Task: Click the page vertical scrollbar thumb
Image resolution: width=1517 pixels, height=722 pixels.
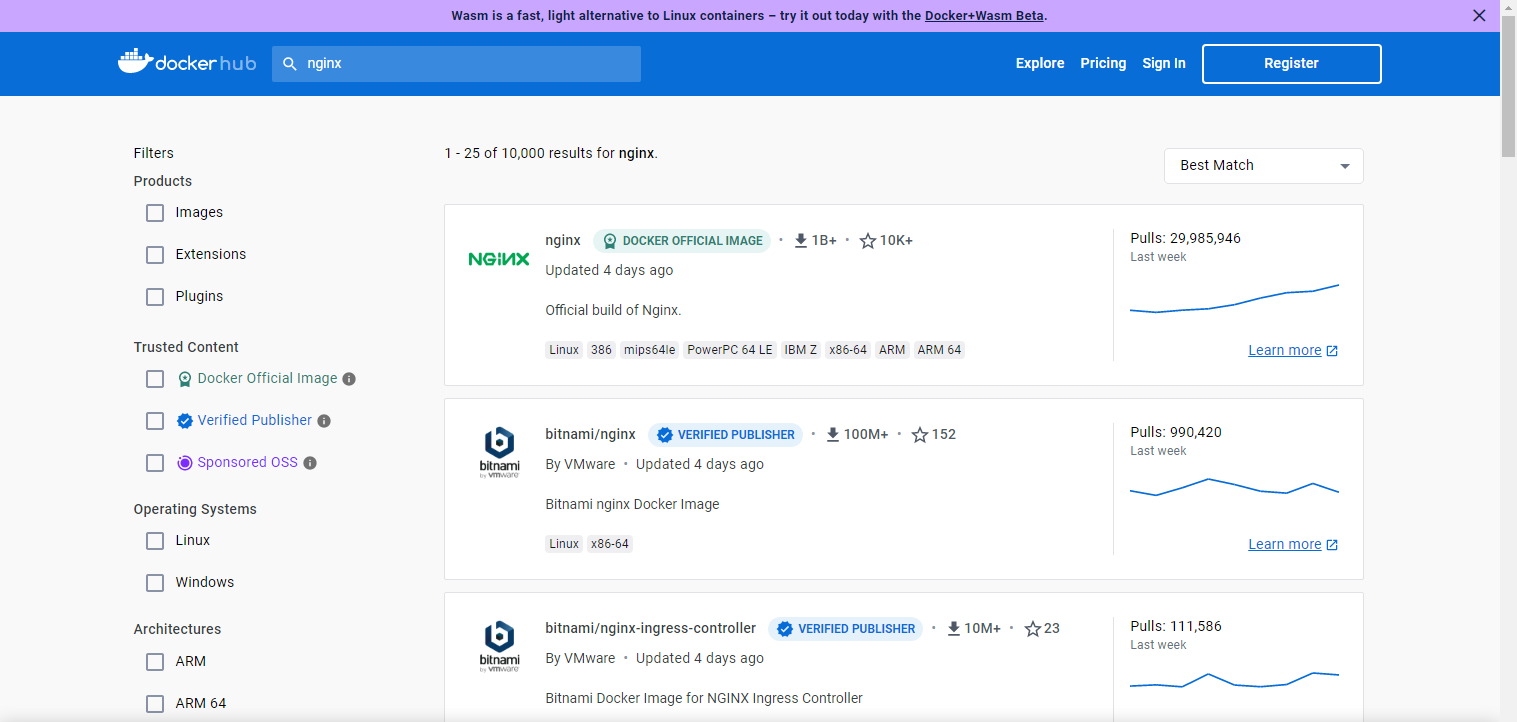Action: [1509, 85]
